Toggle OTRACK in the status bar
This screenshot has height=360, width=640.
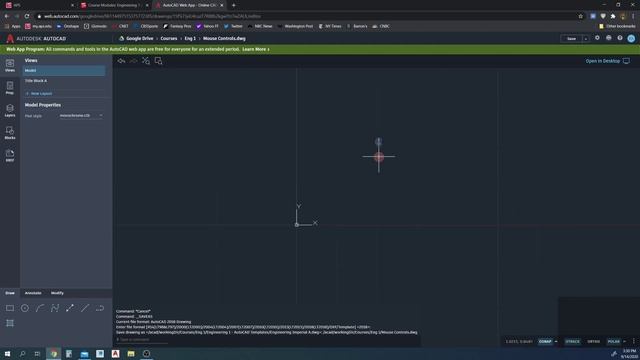click(572, 341)
